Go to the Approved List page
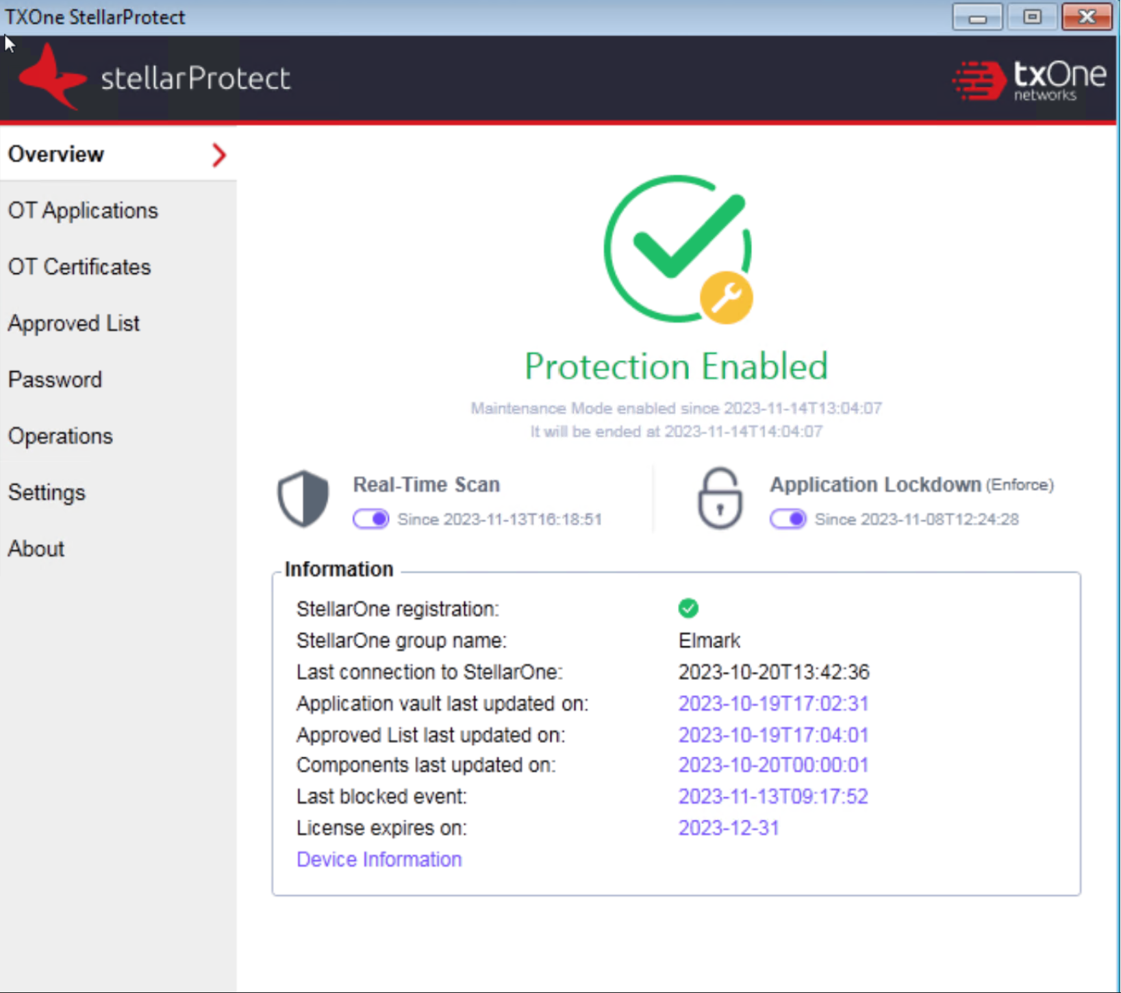Screen dimensions: 1121x993 point(74,324)
